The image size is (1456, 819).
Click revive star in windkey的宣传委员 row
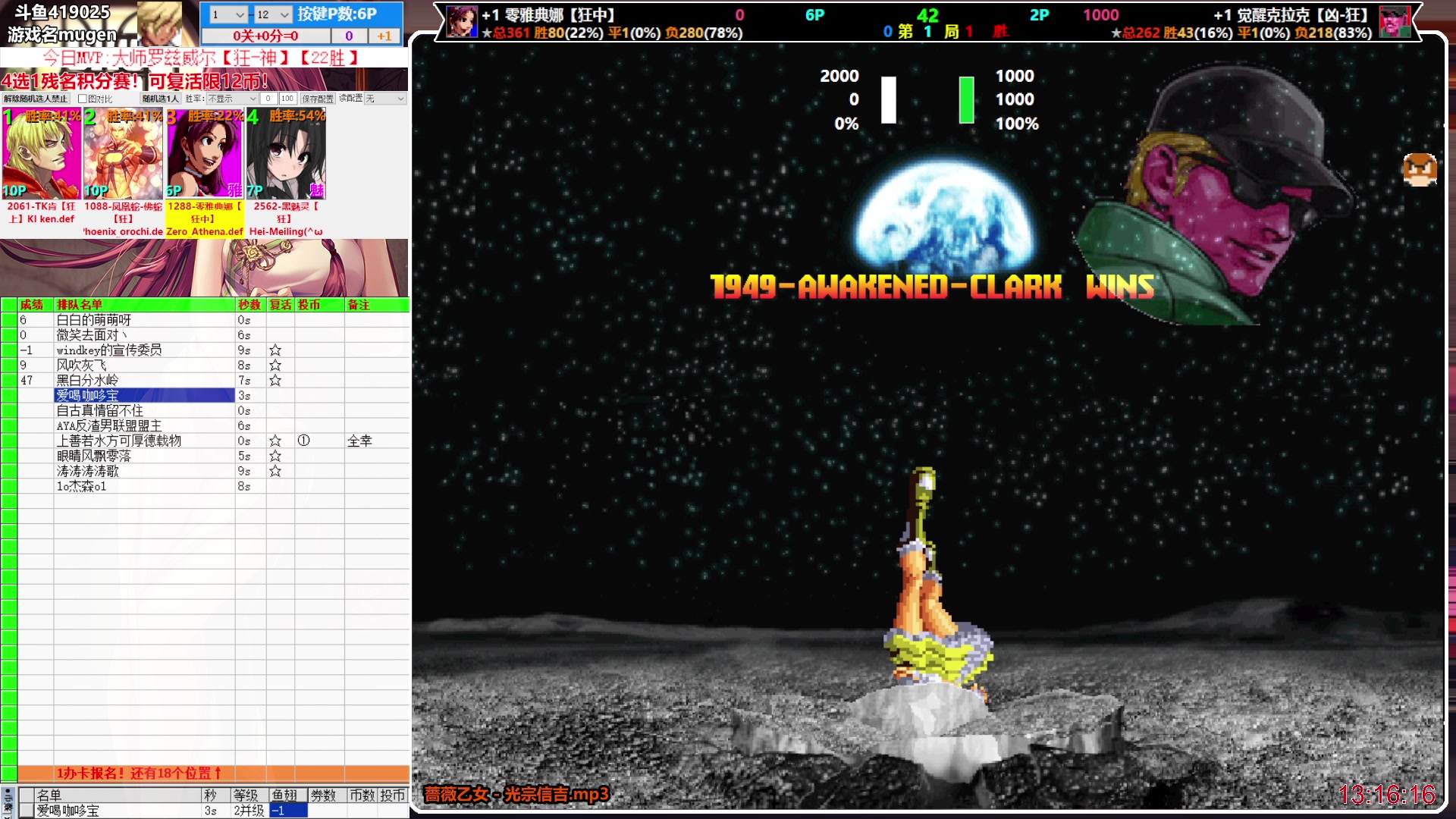point(275,350)
